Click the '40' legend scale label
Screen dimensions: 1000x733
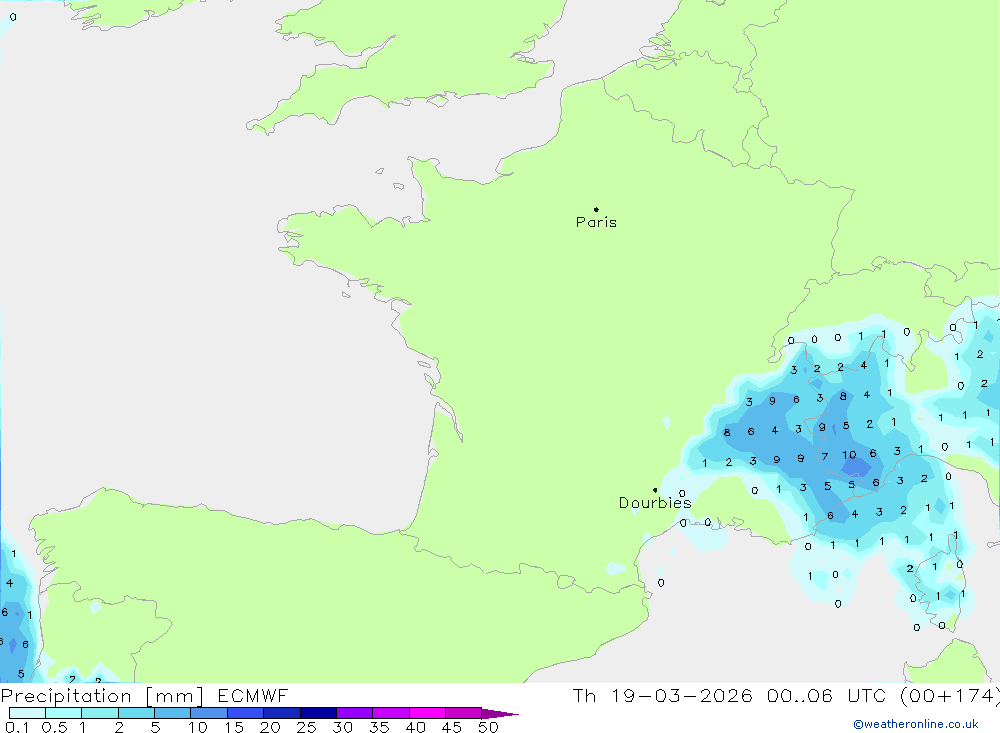coord(415,727)
